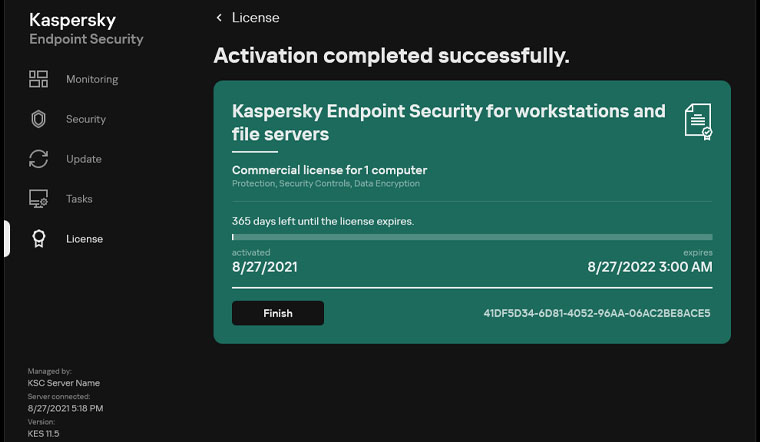This screenshot has height=442, width=760.
Task: Click the Monitoring dashboard icon
Action: 38,79
